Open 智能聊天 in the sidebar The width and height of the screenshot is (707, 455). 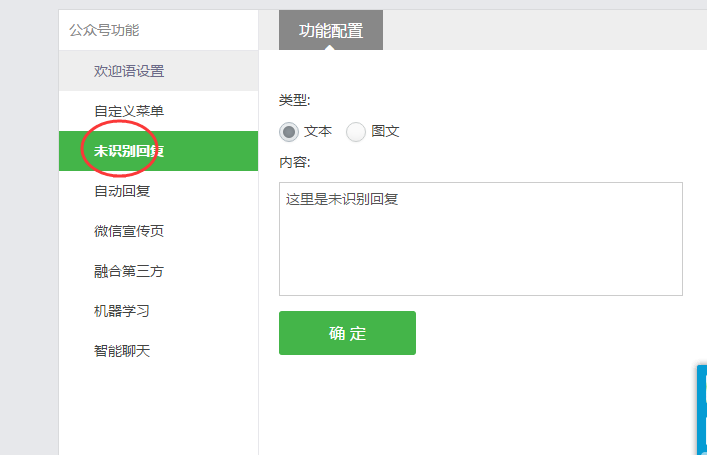tap(158, 351)
